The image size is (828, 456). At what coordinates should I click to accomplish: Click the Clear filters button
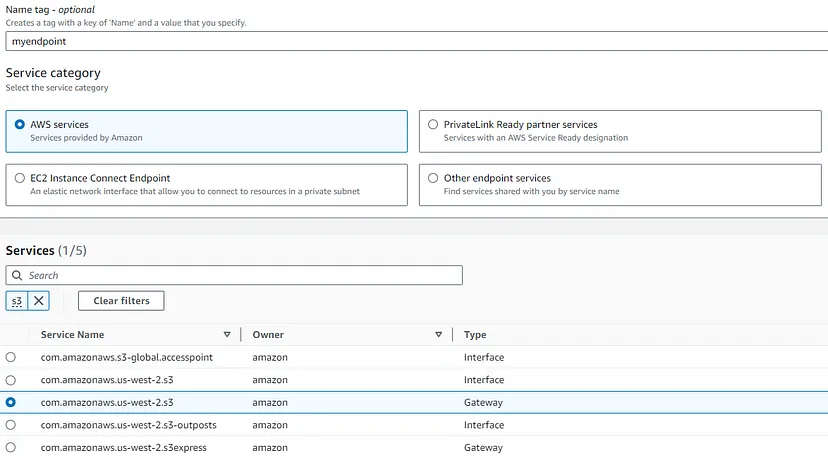point(121,301)
